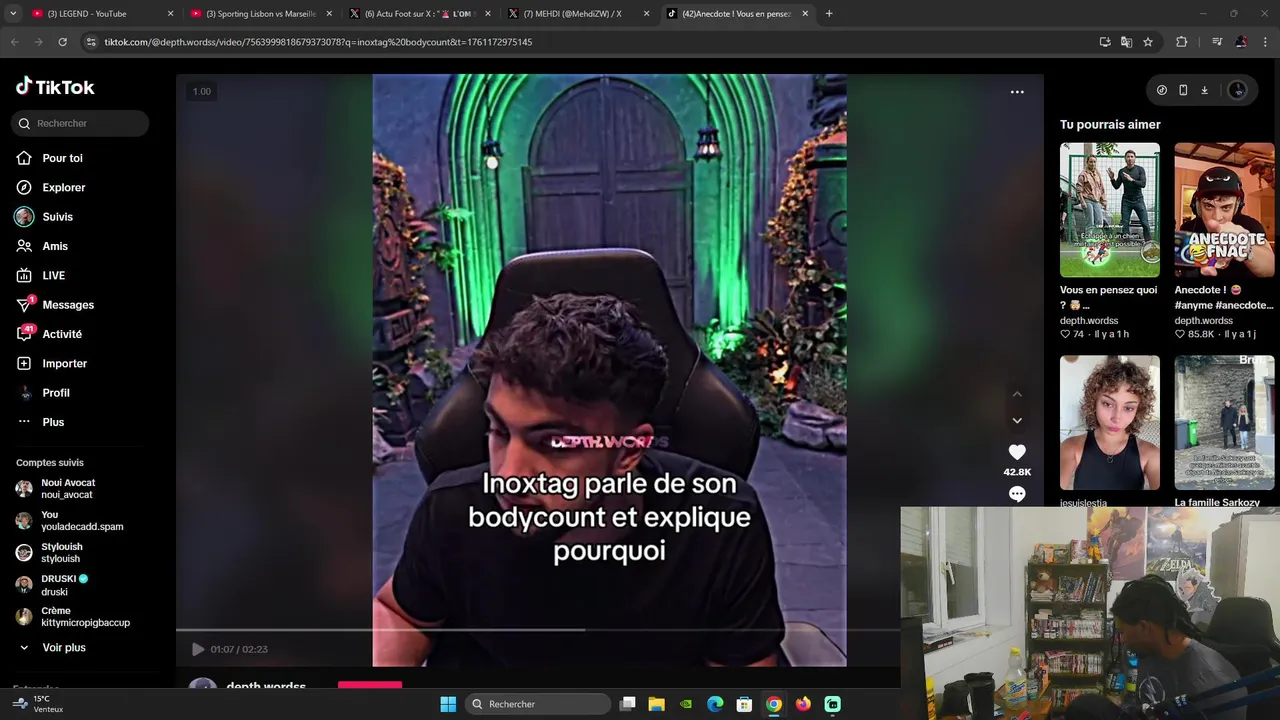Play the paused TikTok video
The height and width of the screenshot is (720, 1280).
pyautogui.click(x=198, y=649)
